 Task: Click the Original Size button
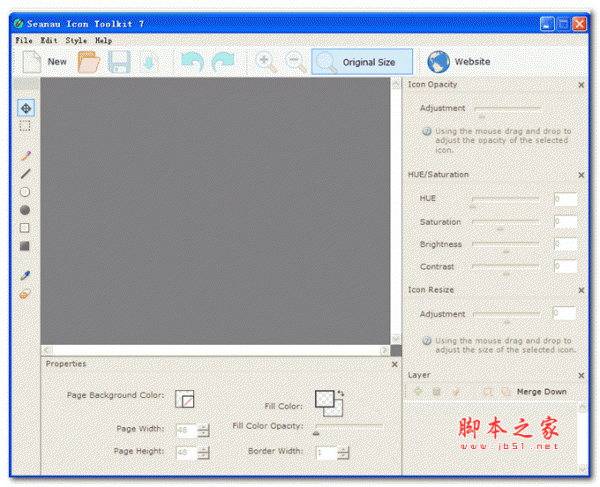point(362,62)
